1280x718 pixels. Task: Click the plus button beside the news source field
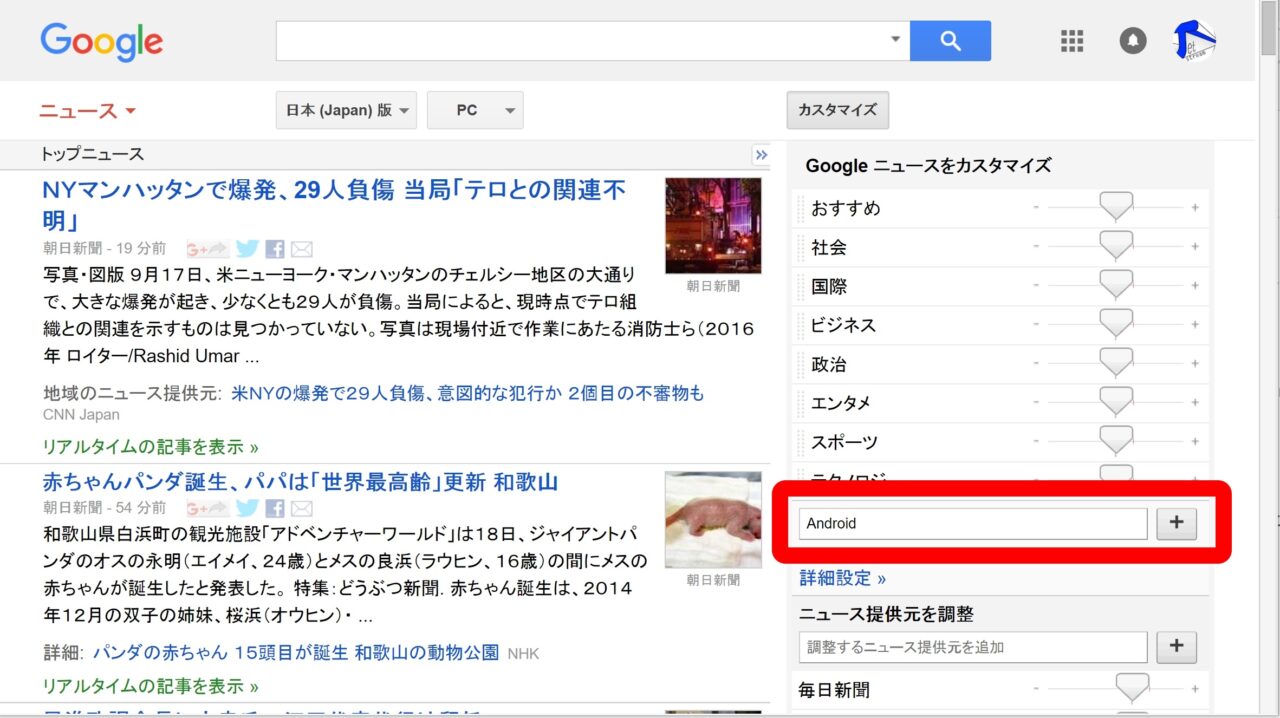point(1176,647)
